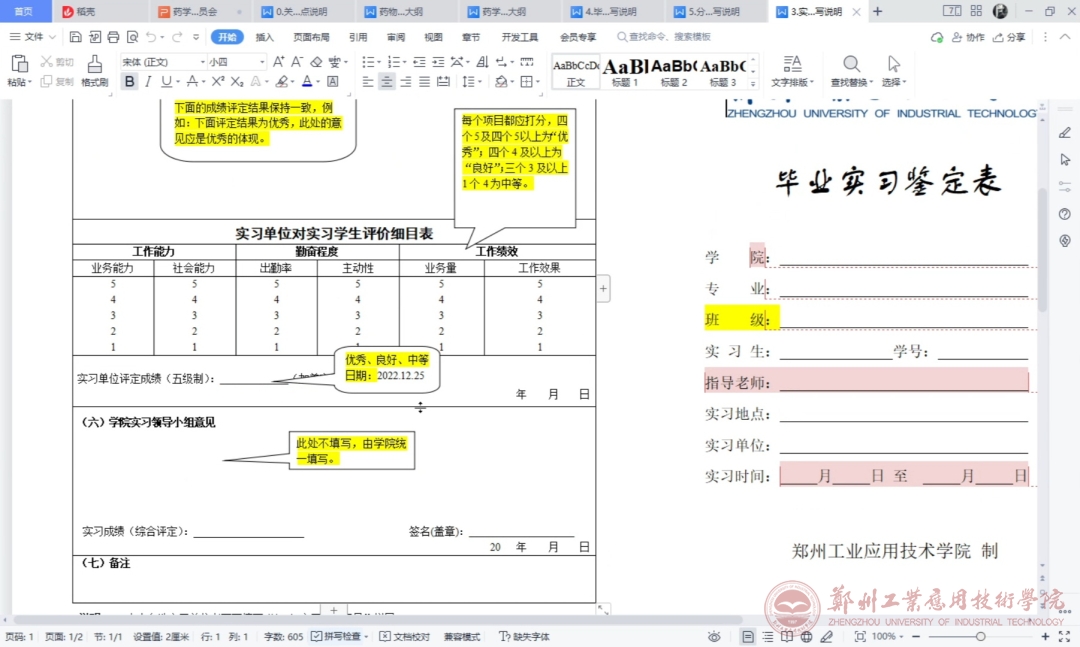The image size is (1080, 647).
Task: Open the font size dropdown 小四
Action: pyautogui.click(x=236, y=62)
